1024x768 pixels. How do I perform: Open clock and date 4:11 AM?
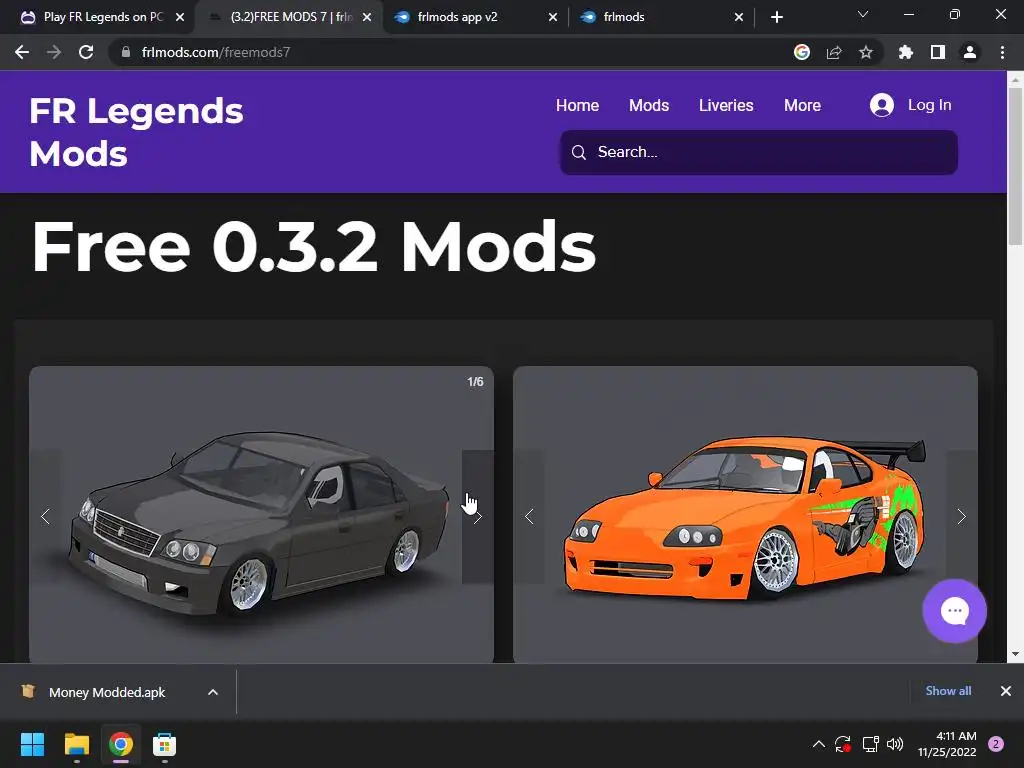click(947, 744)
